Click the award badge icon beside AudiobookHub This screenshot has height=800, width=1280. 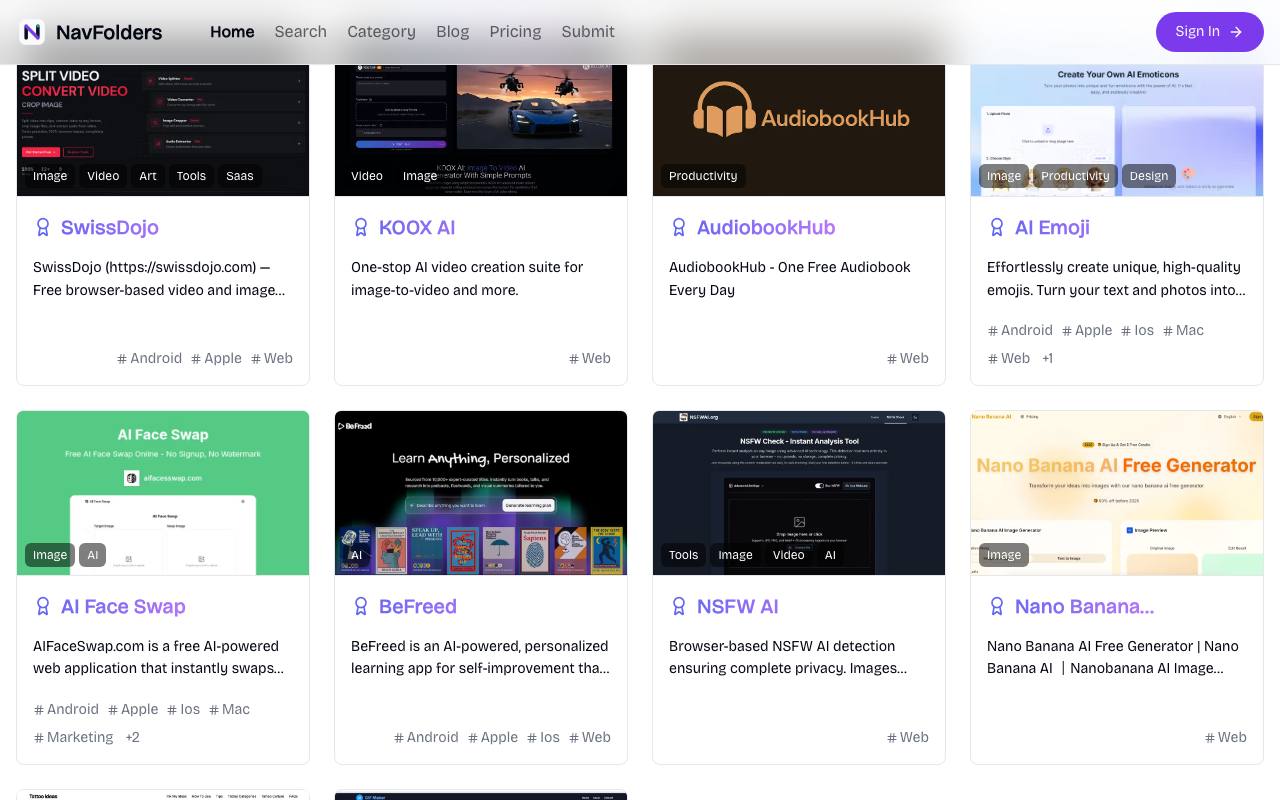[x=679, y=228]
